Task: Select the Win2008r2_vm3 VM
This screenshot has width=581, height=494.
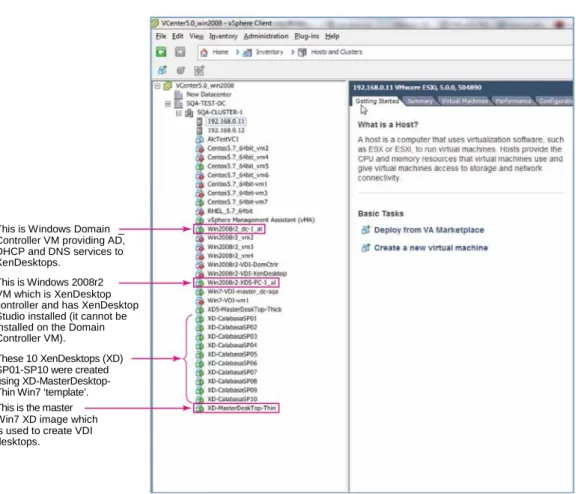Action: pyautogui.click(x=230, y=247)
